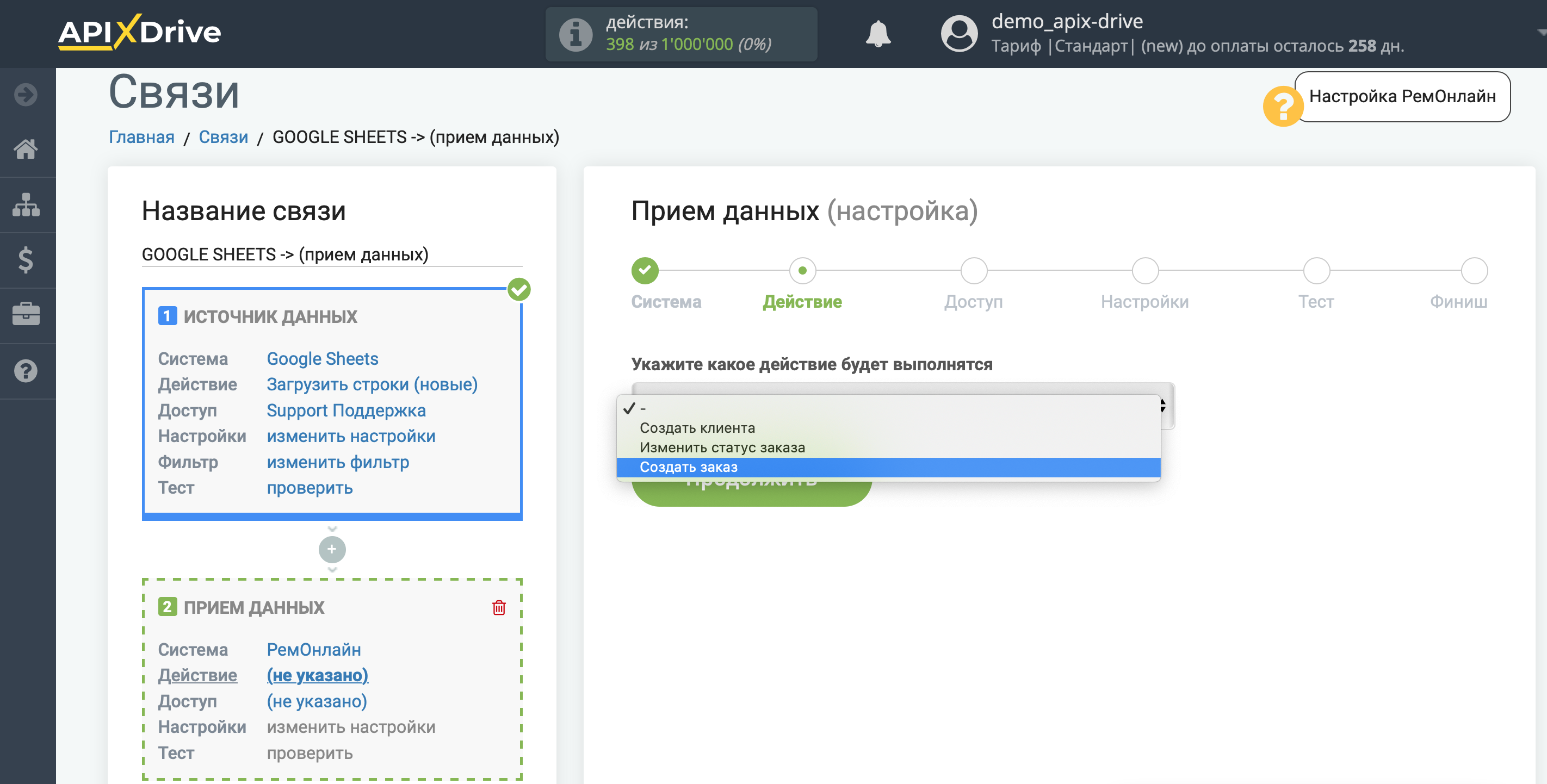Select Создать клиента option

click(888, 428)
